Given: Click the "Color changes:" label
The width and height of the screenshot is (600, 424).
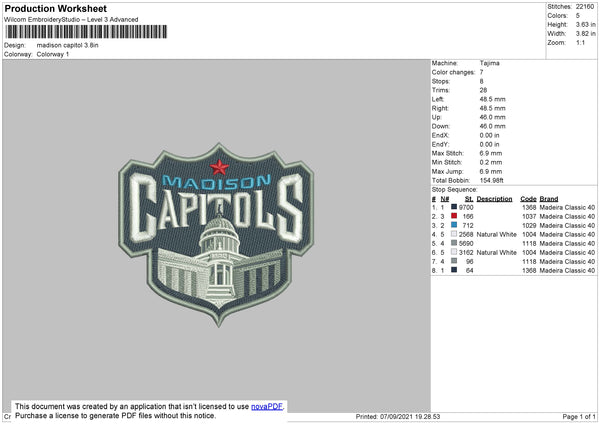Looking at the screenshot, I should 453,72.
